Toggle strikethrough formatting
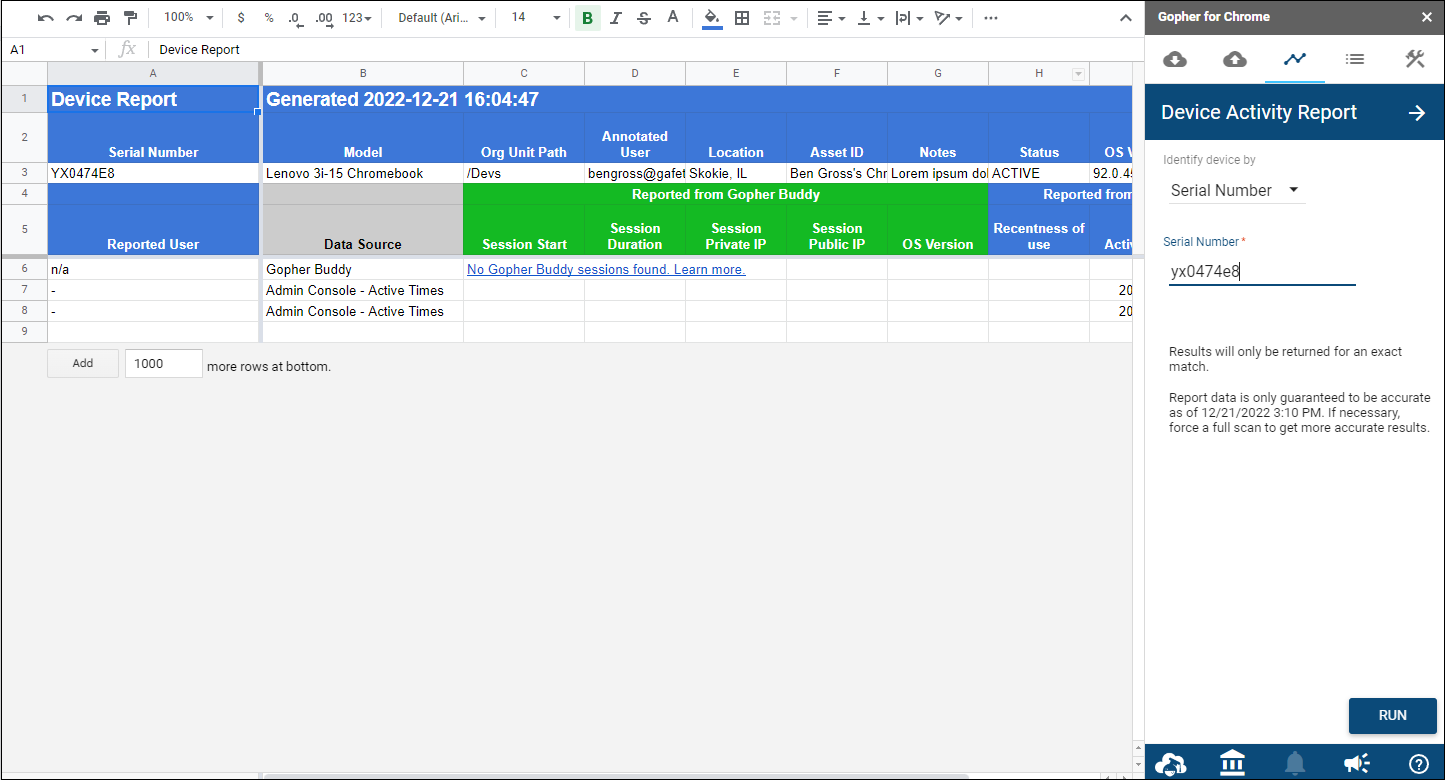This screenshot has width=1445, height=780. pyautogui.click(x=643, y=18)
